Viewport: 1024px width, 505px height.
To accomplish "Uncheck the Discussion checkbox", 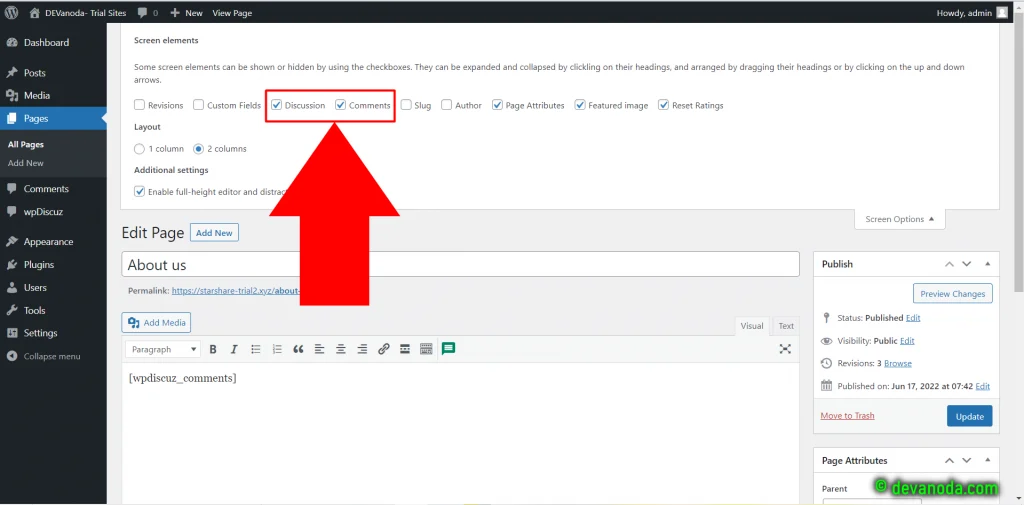I will click(276, 105).
